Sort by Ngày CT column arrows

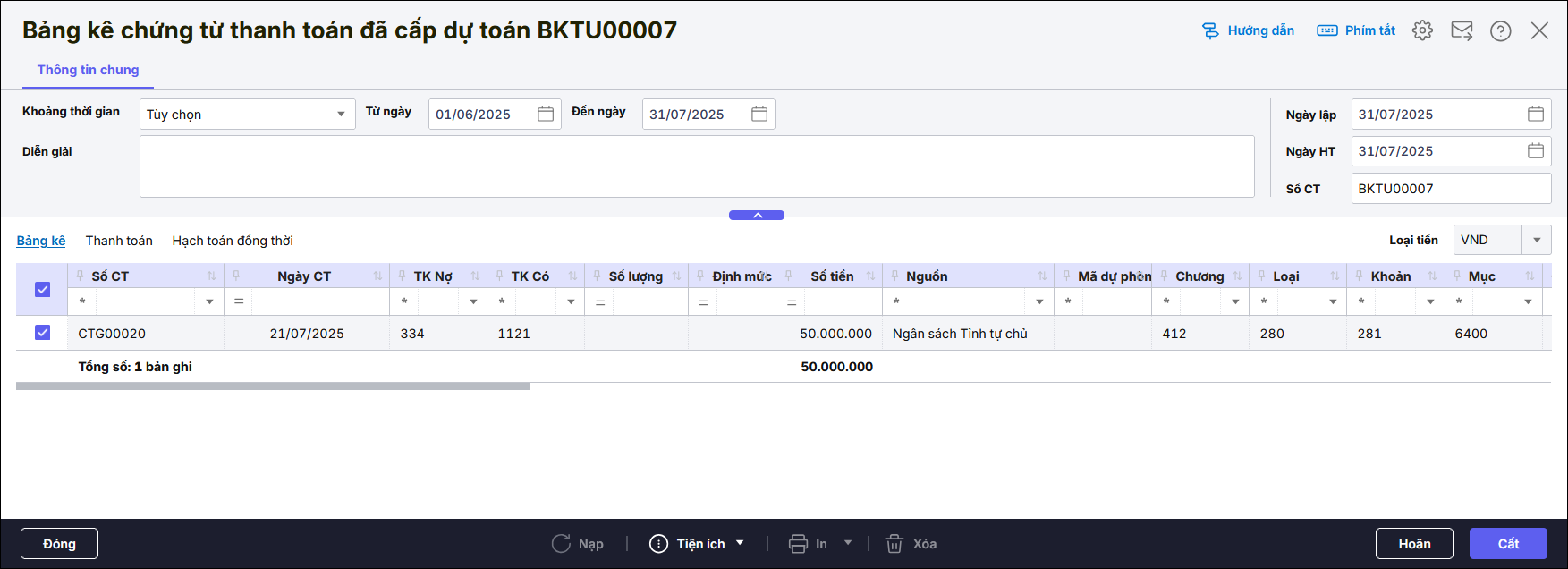(377, 276)
